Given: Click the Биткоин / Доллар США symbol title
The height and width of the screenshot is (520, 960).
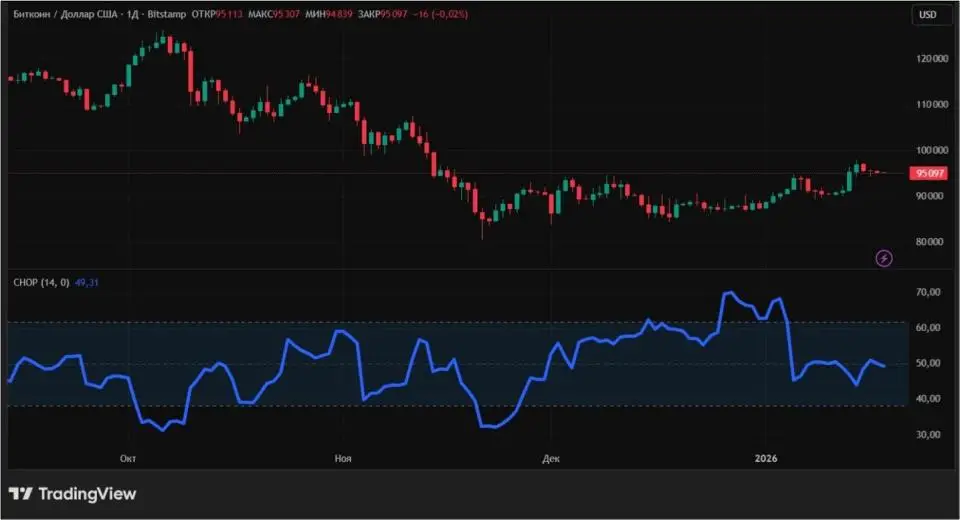Looking at the screenshot, I should tap(60, 15).
